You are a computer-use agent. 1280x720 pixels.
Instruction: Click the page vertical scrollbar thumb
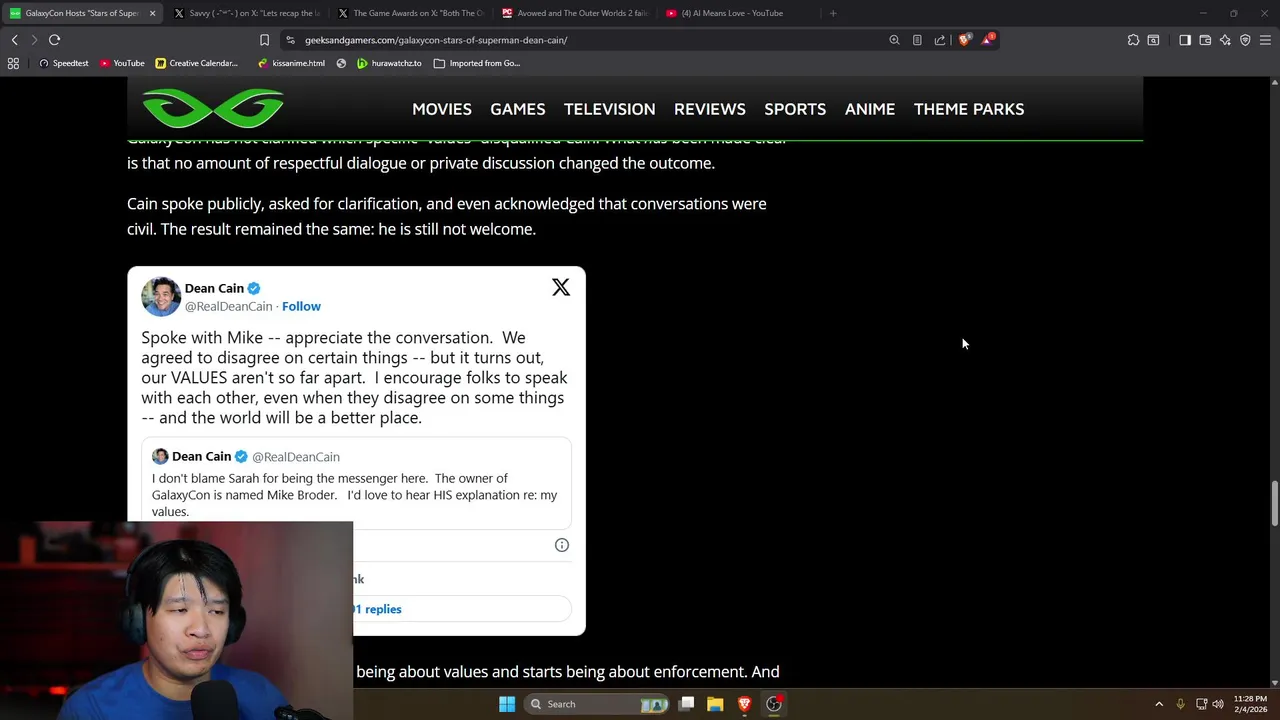[1274, 503]
